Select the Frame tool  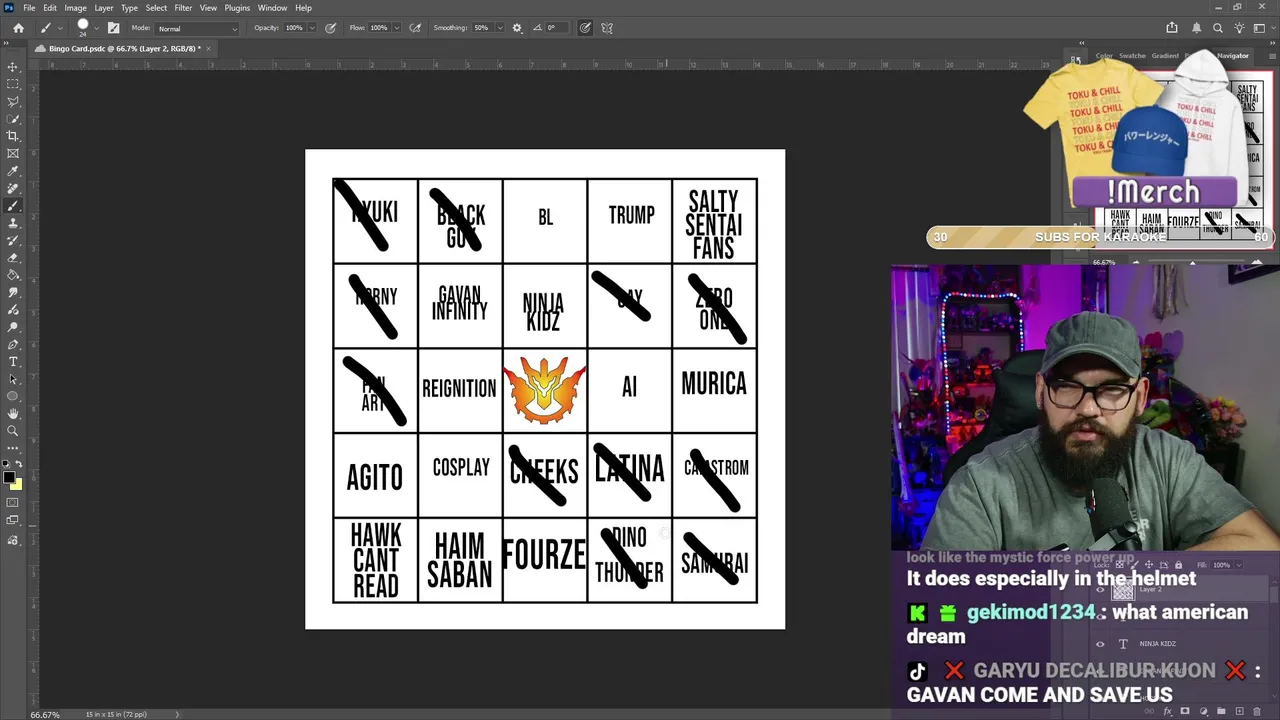point(13,153)
